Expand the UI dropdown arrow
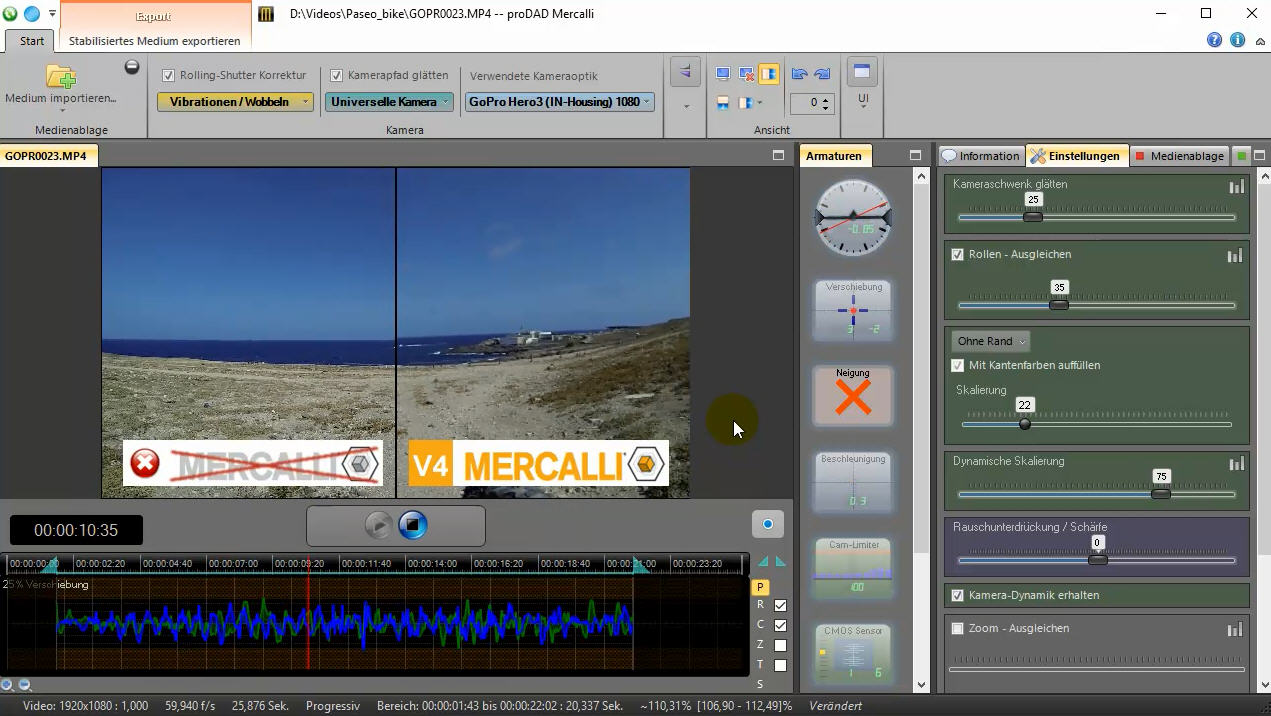This screenshot has height=716, width=1271. (x=863, y=105)
